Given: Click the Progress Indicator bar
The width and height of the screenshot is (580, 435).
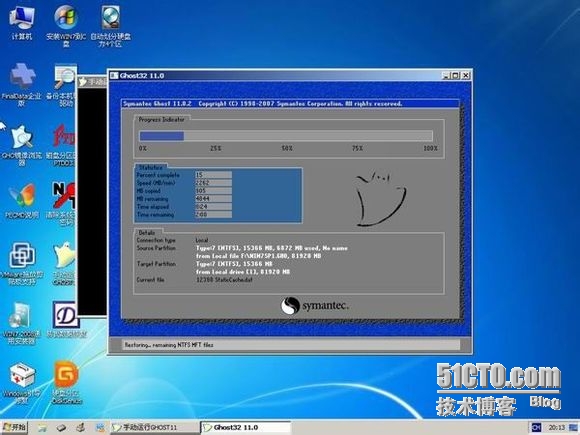Looking at the screenshot, I should 286,136.
